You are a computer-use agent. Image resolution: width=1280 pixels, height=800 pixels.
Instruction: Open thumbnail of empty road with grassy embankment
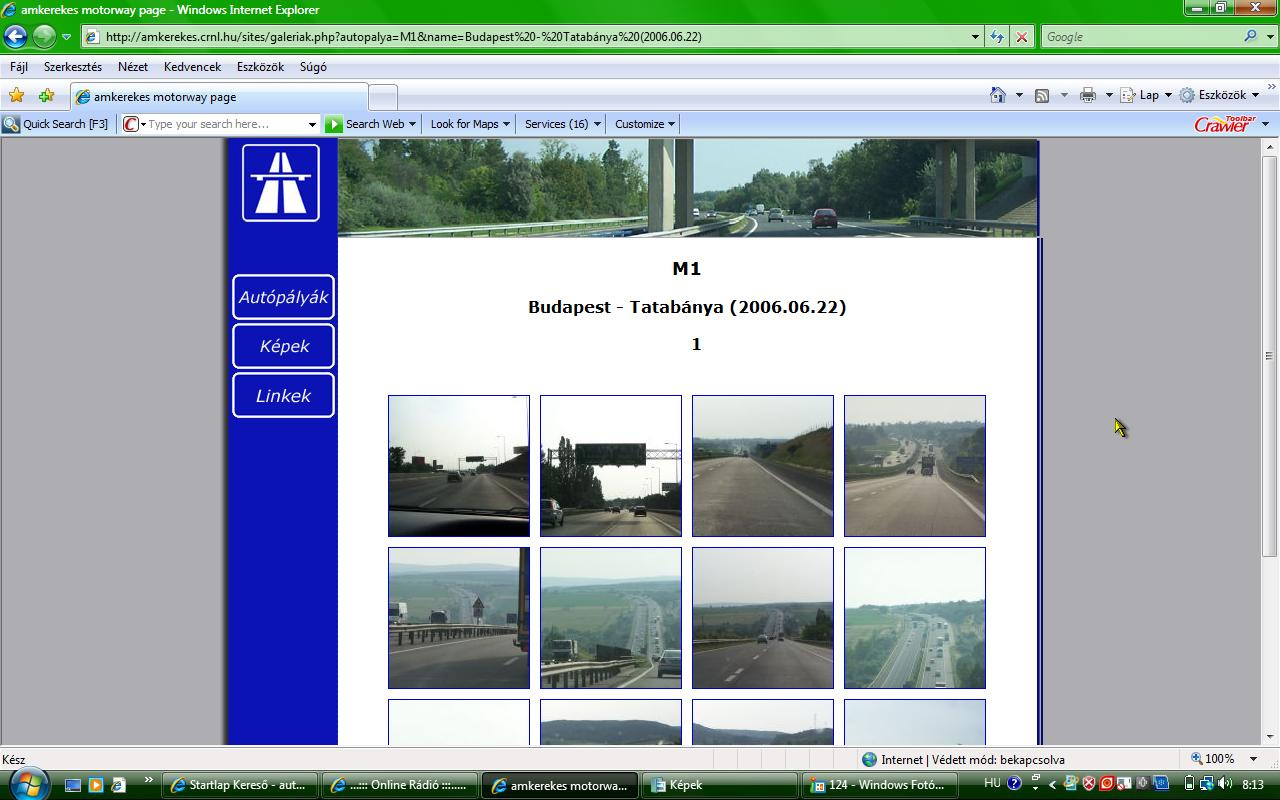pos(763,466)
